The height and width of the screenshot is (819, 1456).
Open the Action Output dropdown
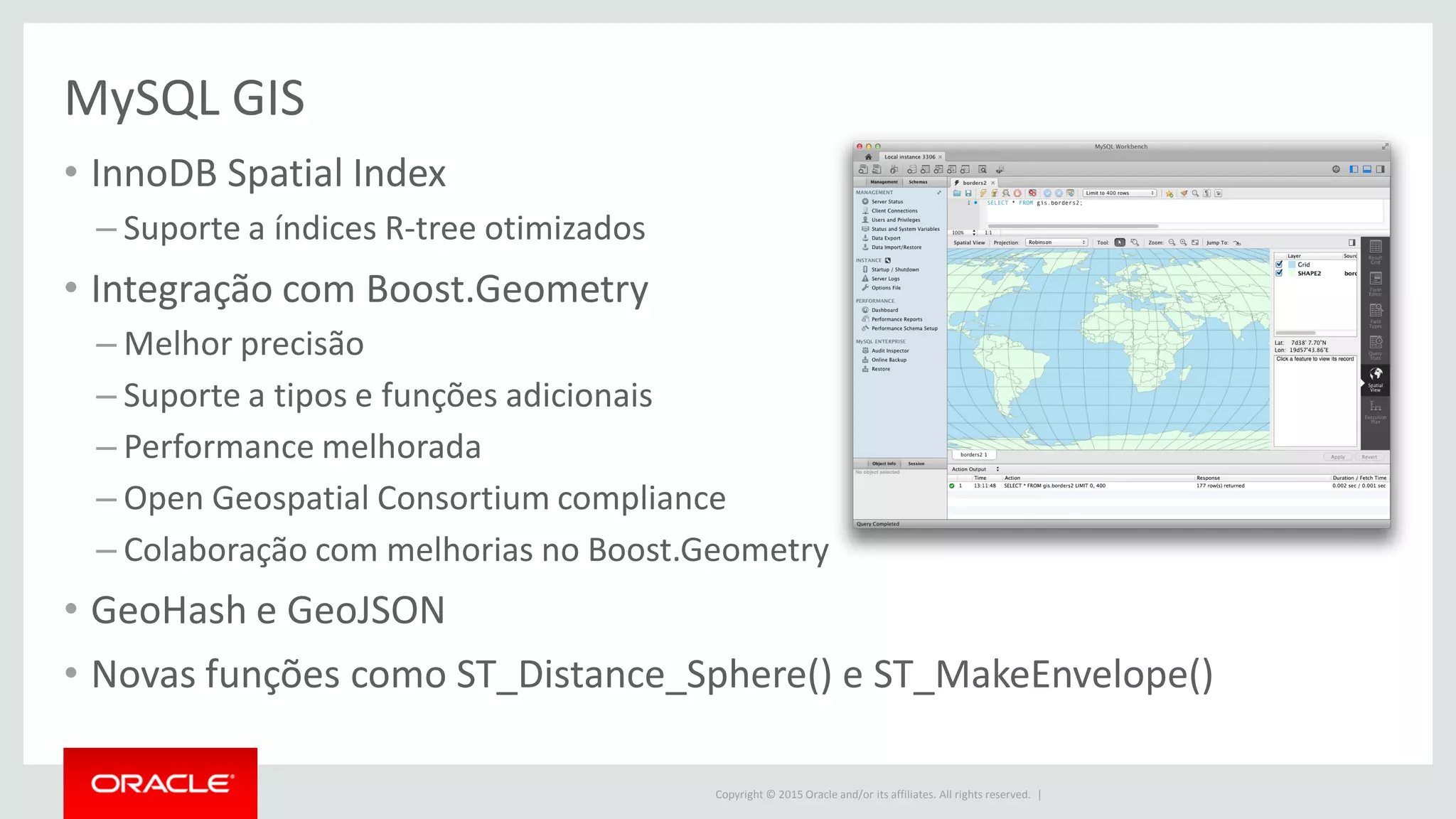click(975, 469)
